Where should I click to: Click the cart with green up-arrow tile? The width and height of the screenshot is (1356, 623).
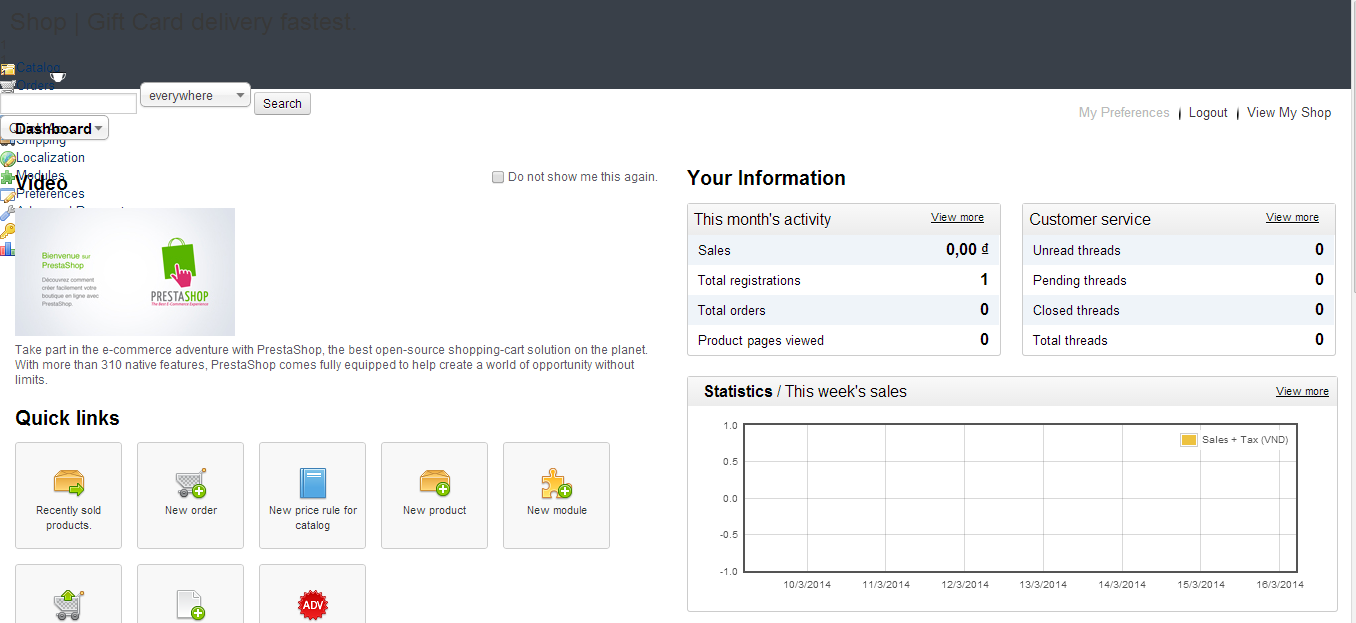[69, 594]
